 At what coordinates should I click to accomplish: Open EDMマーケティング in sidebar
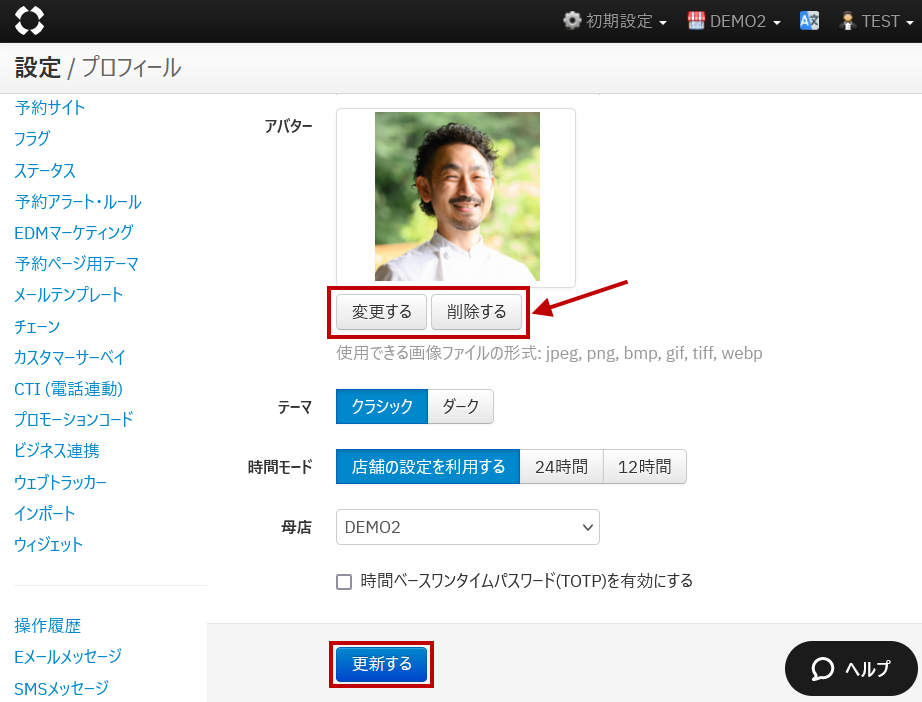[x=74, y=233]
